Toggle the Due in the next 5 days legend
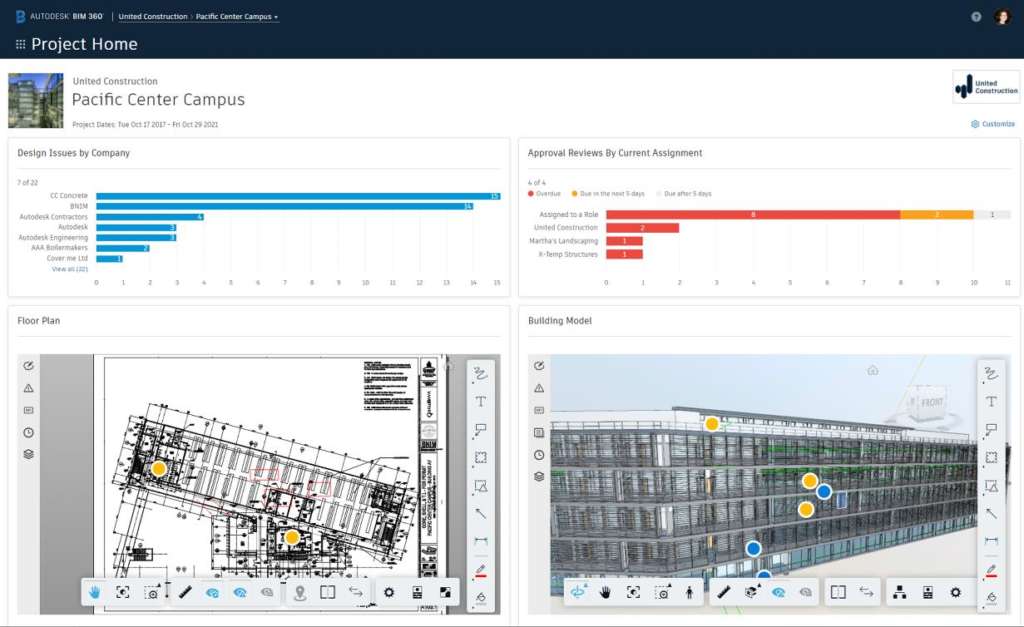The height and width of the screenshot is (627, 1024). pyautogui.click(x=608, y=194)
